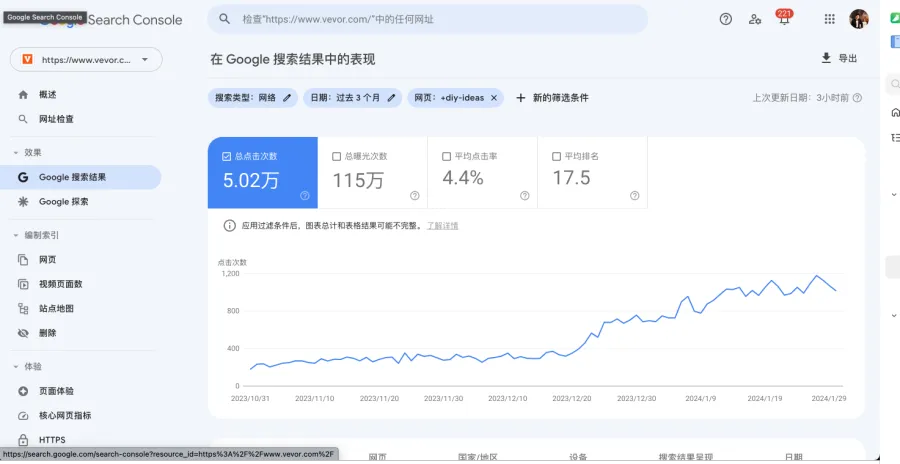The height and width of the screenshot is (464, 900).
Task: Click help icon beside 上次更新日期
Action: coord(857,98)
